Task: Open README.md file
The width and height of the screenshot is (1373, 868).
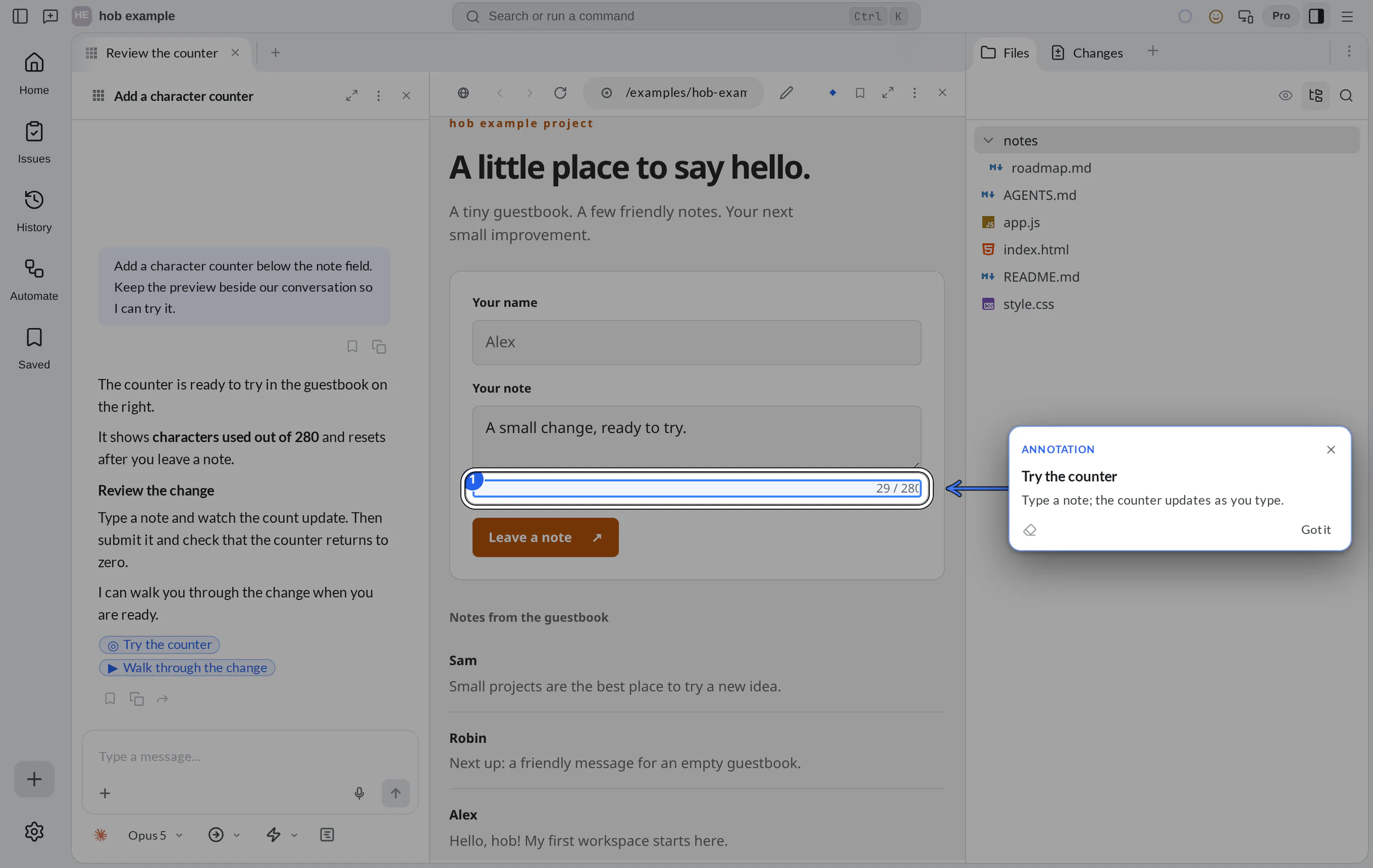Action: click(x=1040, y=277)
